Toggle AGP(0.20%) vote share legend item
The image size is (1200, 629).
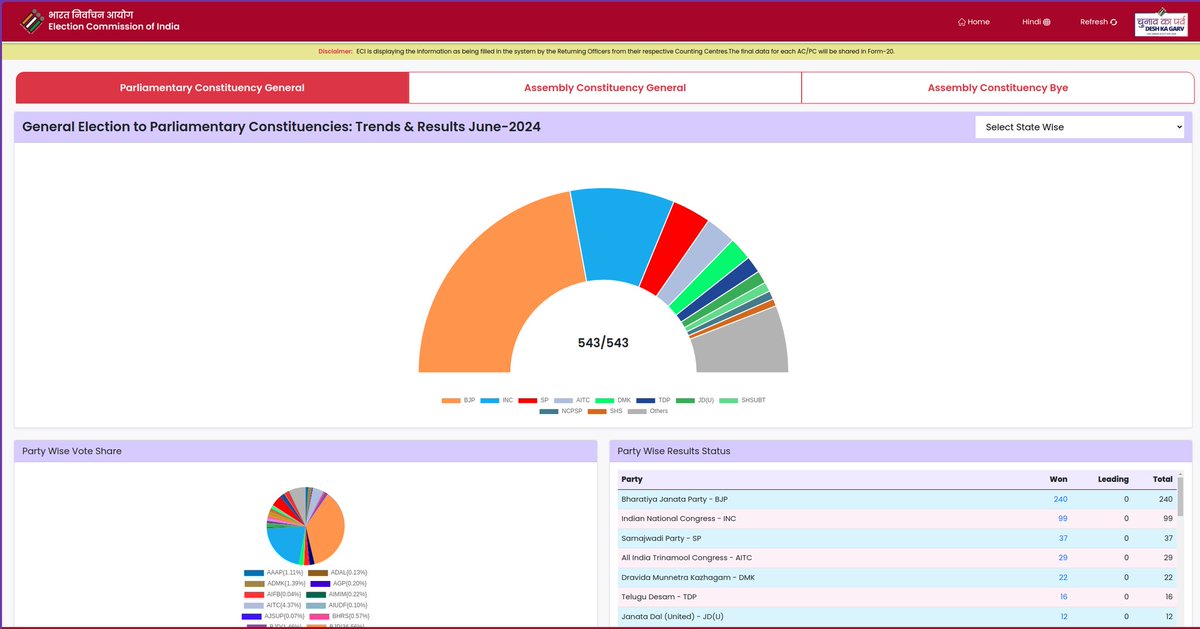click(338, 583)
